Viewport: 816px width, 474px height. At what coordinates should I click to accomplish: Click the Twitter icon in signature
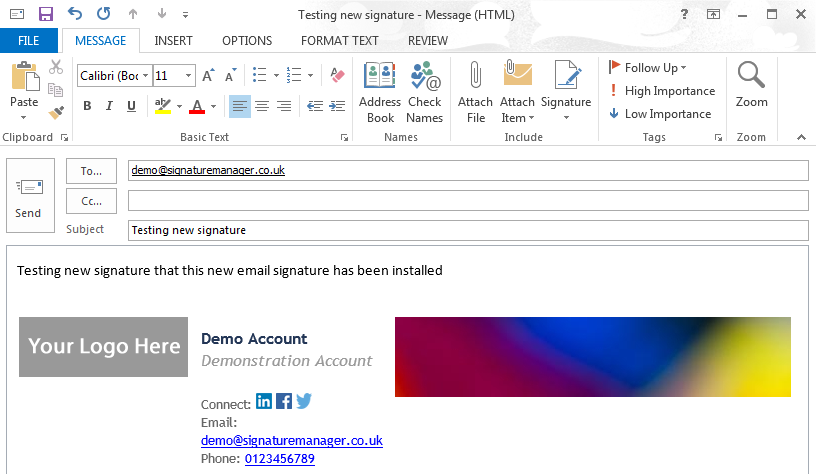tap(304, 401)
